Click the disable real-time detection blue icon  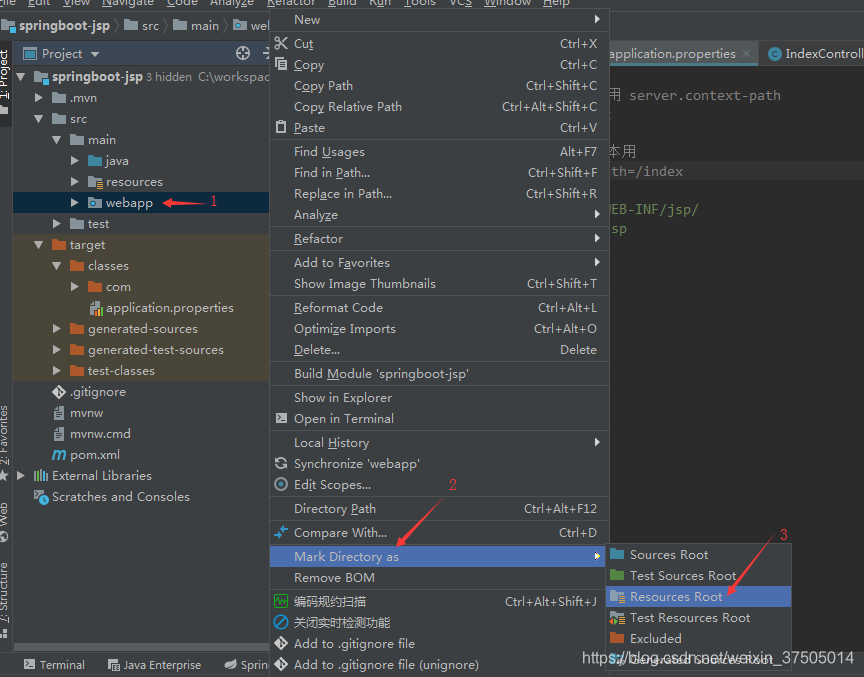coord(281,622)
